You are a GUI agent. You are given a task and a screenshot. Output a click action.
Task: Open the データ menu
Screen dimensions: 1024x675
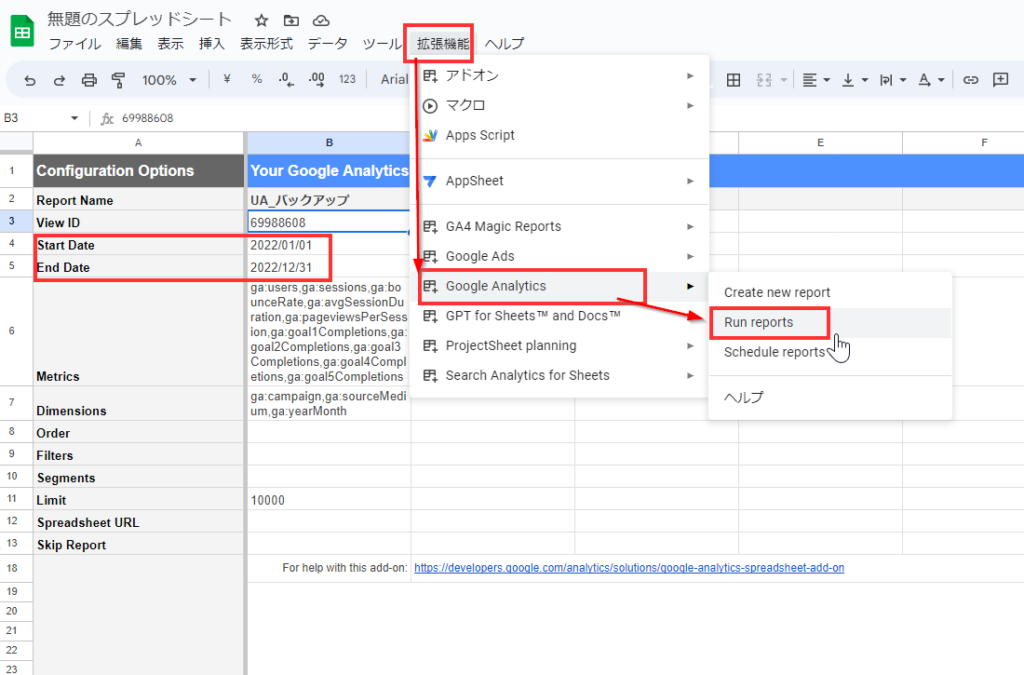pyautogui.click(x=328, y=44)
